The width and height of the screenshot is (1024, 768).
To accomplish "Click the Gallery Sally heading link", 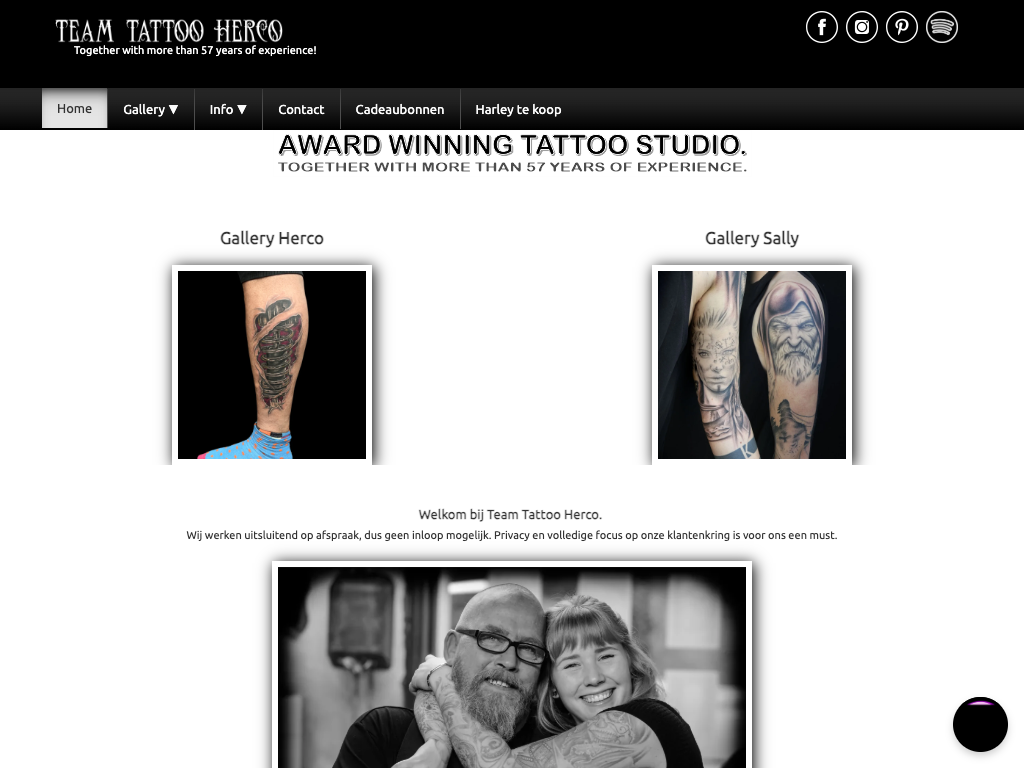I will [x=752, y=238].
